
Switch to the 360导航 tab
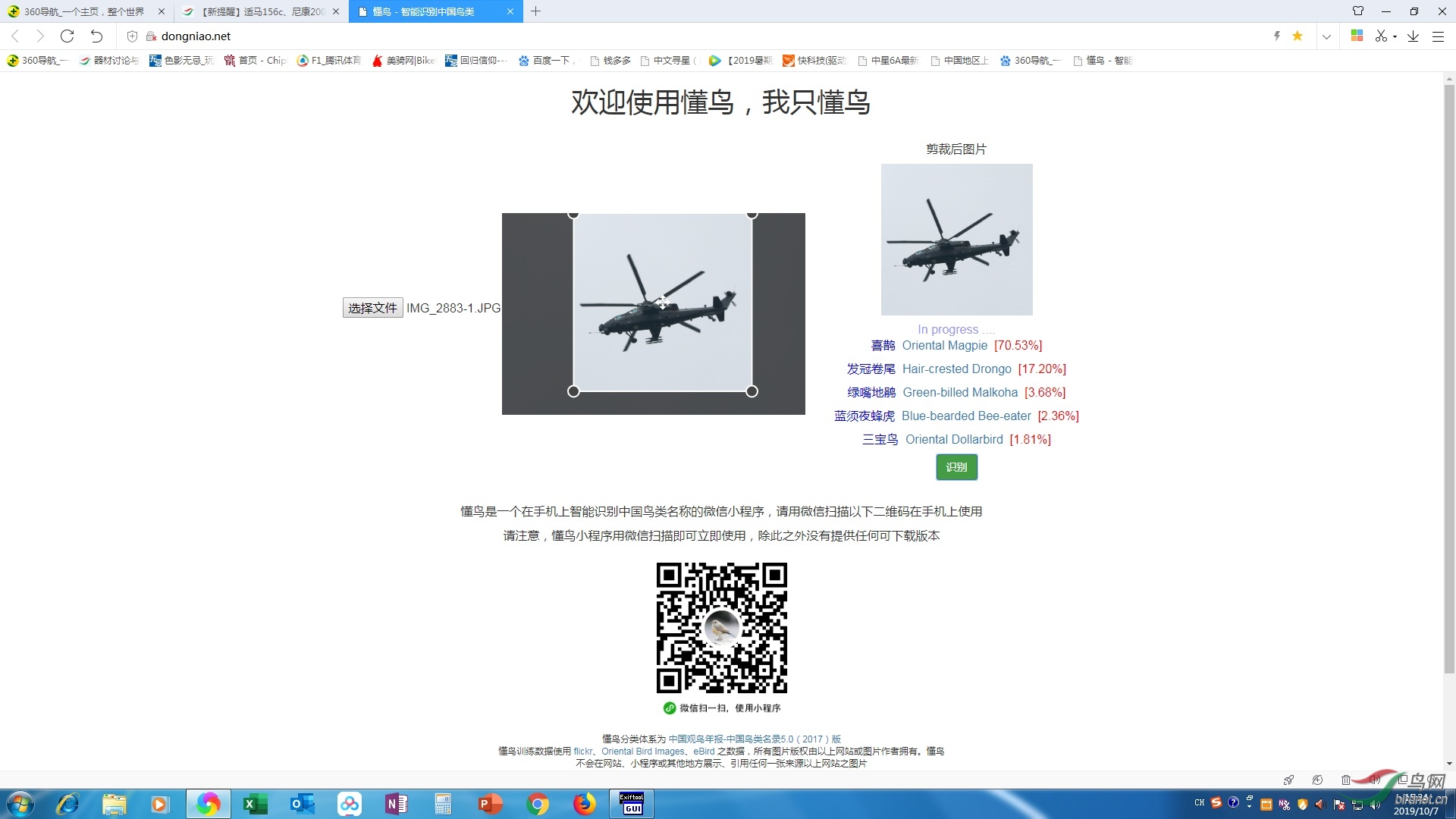[83, 11]
